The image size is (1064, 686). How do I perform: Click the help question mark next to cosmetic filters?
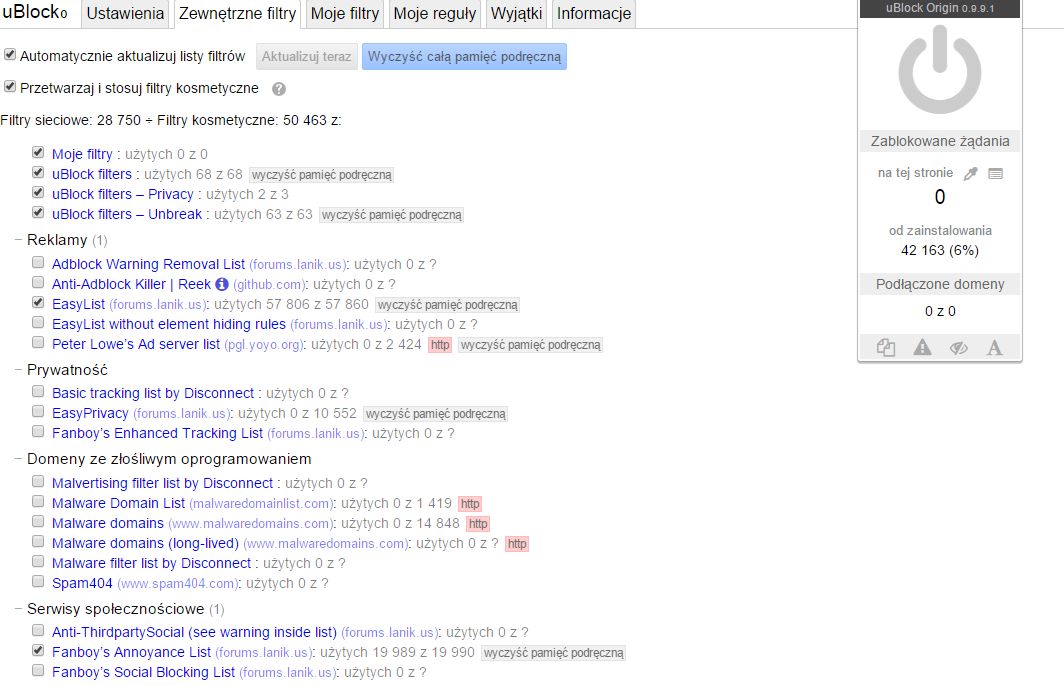(278, 89)
